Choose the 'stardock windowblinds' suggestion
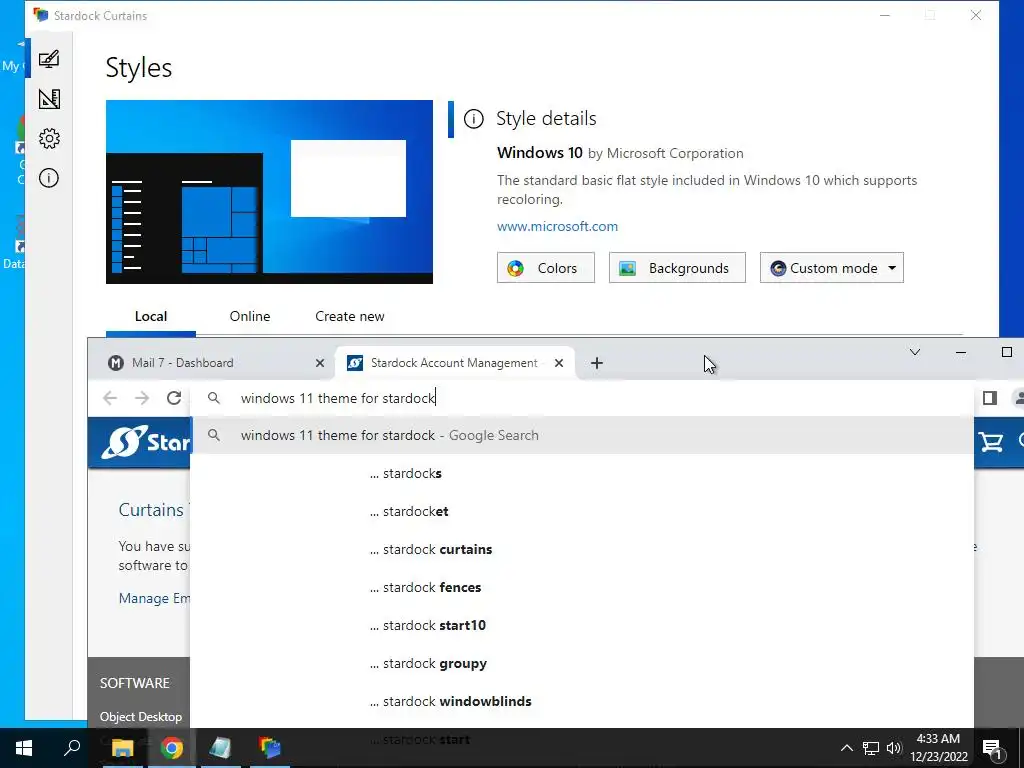1024x768 pixels. point(582,701)
